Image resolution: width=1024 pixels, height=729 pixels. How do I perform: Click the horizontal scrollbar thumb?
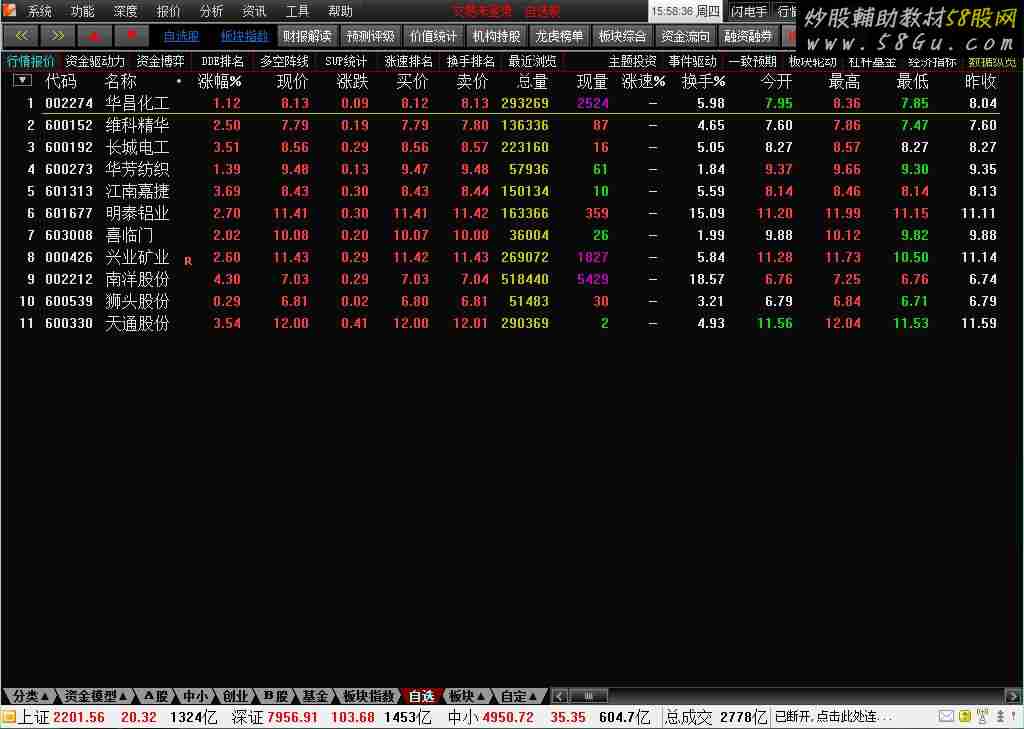(588, 696)
